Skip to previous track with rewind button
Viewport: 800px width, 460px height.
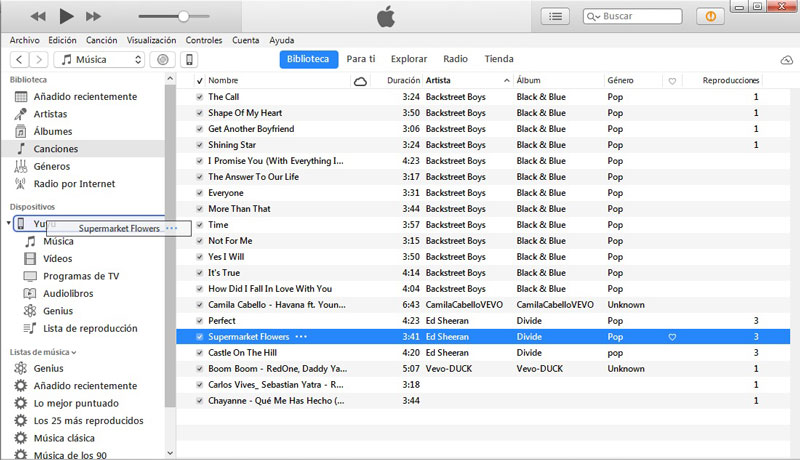(38, 16)
